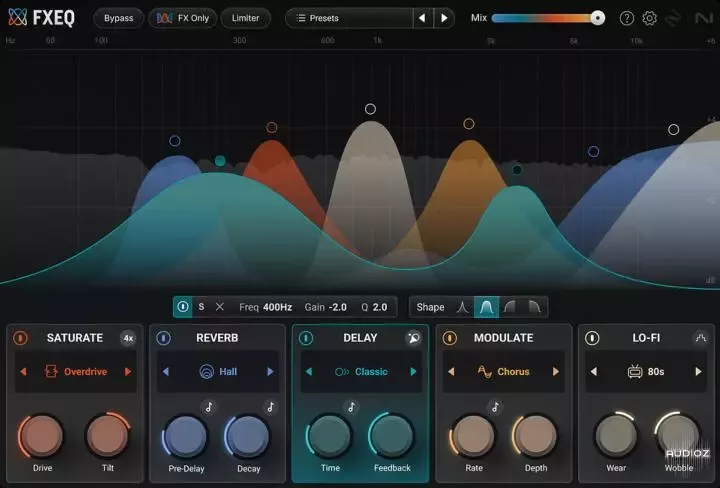720x488 pixels.
Task: Toggle the Saturate module power button
Action: (x=20, y=338)
